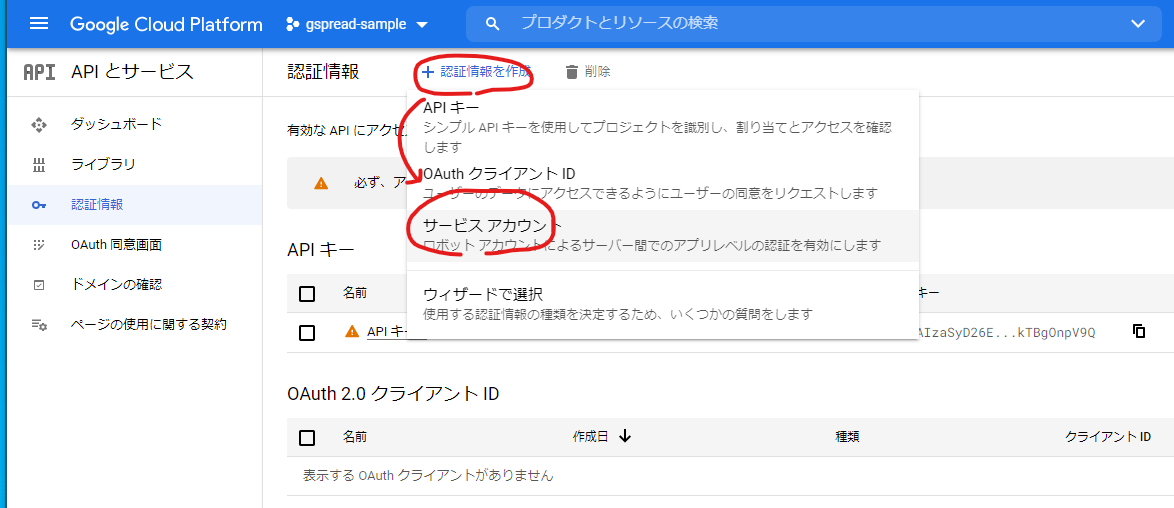Click the library icon in the sidebar

(x=39, y=165)
